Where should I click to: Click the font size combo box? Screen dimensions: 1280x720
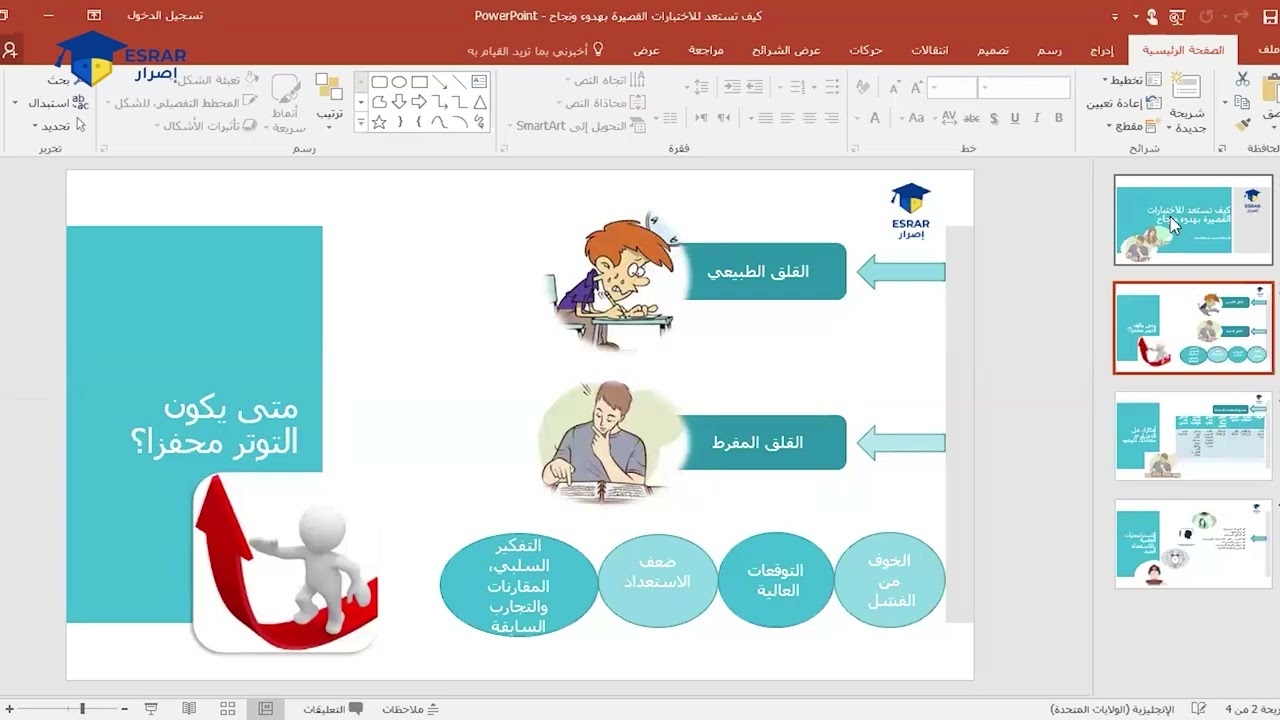pos(953,88)
